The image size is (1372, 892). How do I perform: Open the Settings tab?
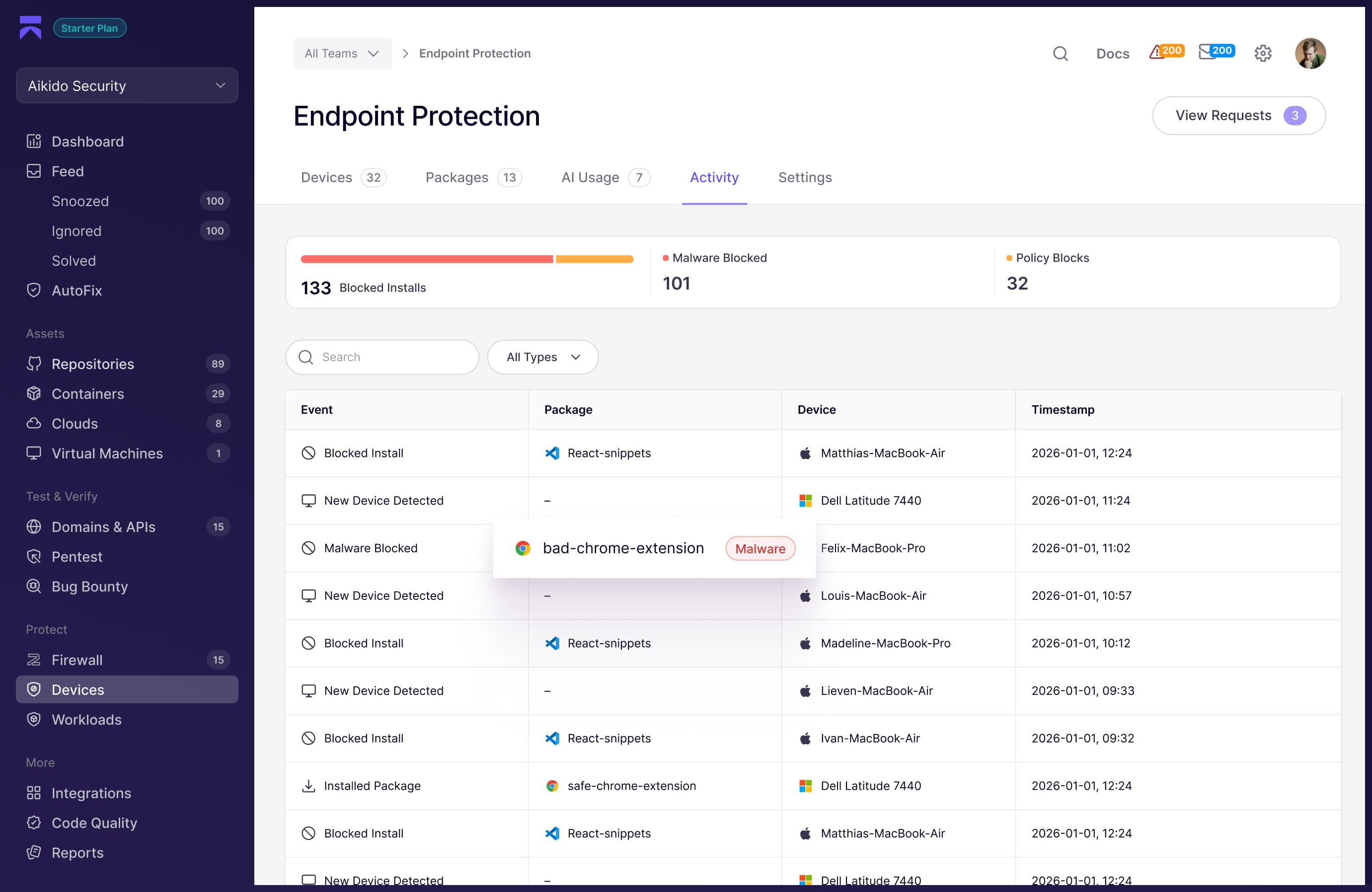click(805, 177)
